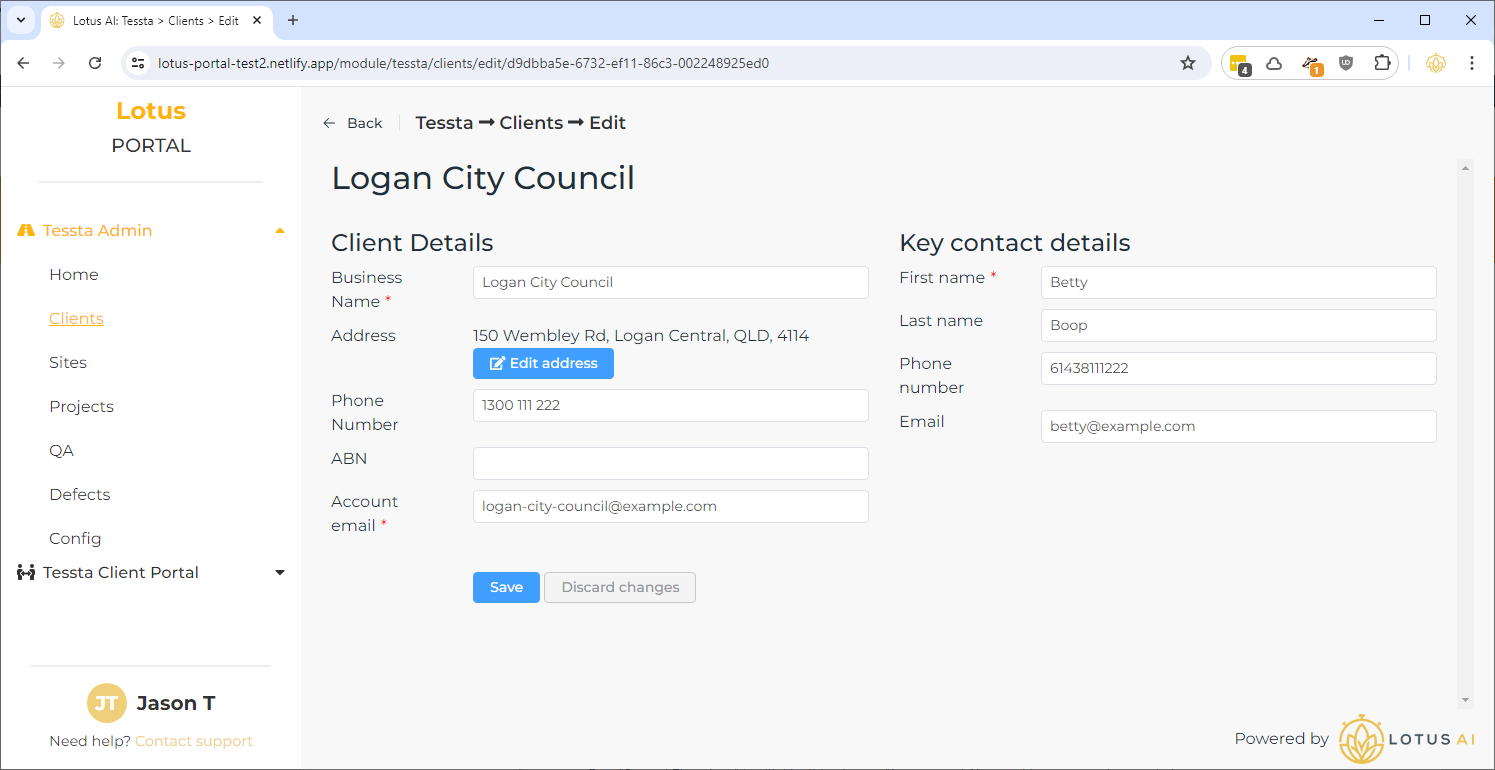Click the page scrollbar down arrow
The height and width of the screenshot is (770, 1495).
pos(1465,700)
